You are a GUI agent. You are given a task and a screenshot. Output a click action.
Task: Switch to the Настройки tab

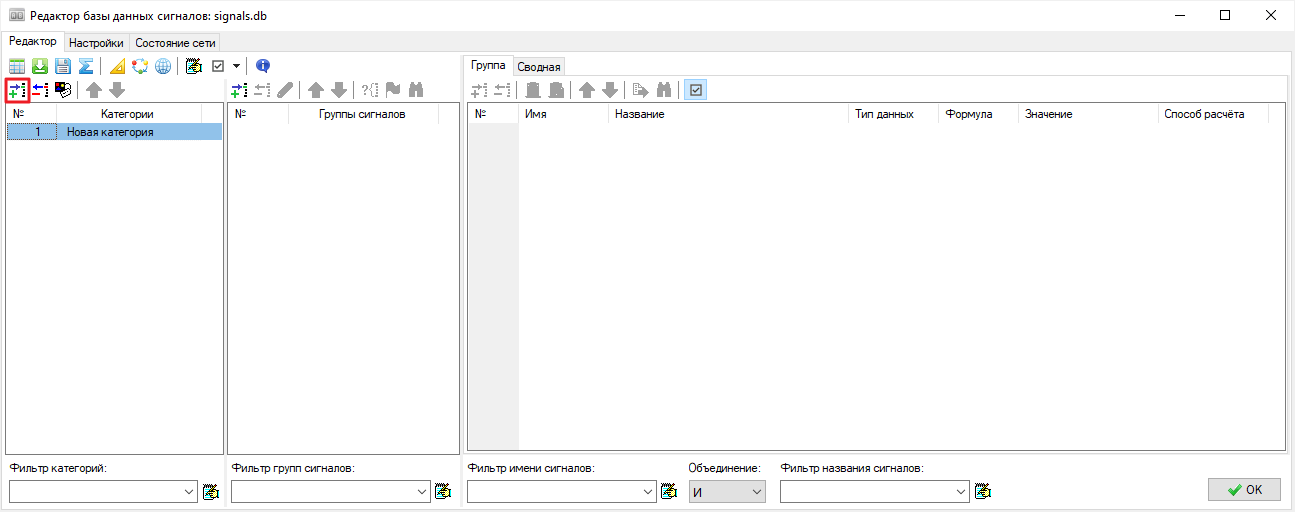(x=96, y=43)
